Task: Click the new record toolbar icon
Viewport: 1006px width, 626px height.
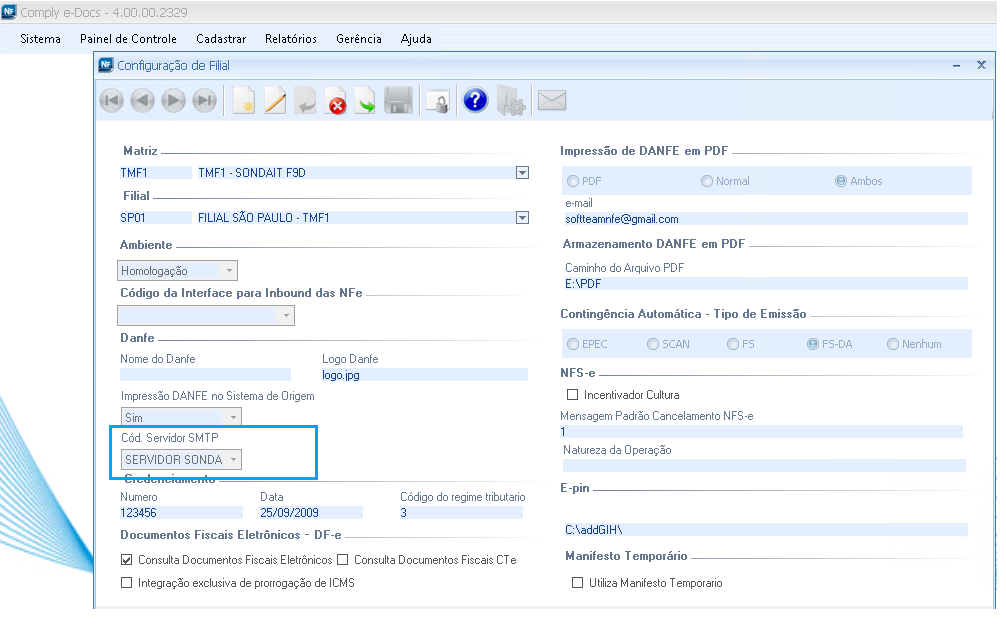Action: click(244, 100)
